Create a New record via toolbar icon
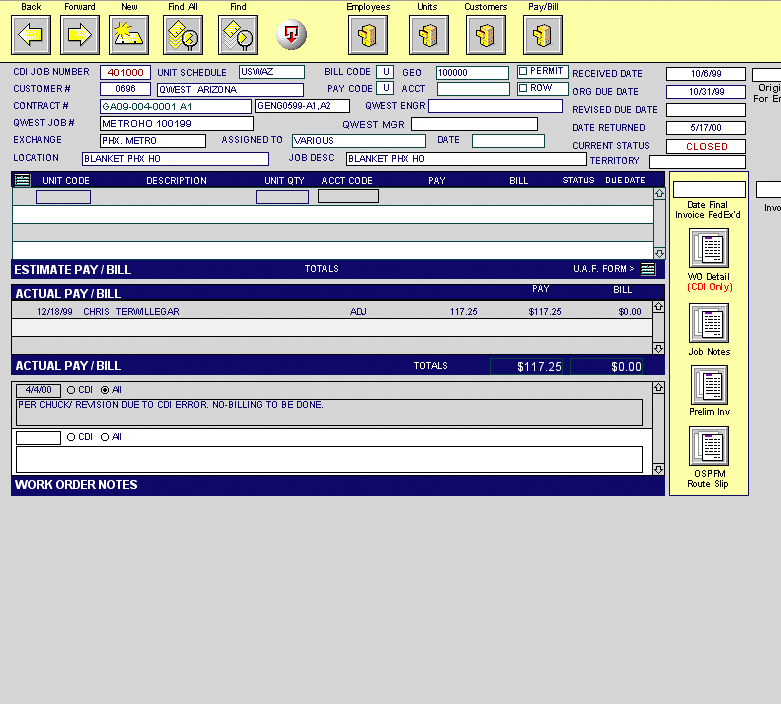The width and height of the screenshot is (781, 704). 129,35
